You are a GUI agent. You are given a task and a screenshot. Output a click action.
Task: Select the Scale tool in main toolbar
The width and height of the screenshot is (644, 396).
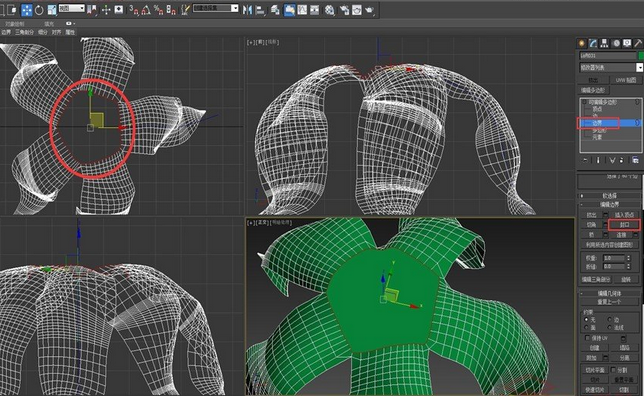click(x=52, y=10)
